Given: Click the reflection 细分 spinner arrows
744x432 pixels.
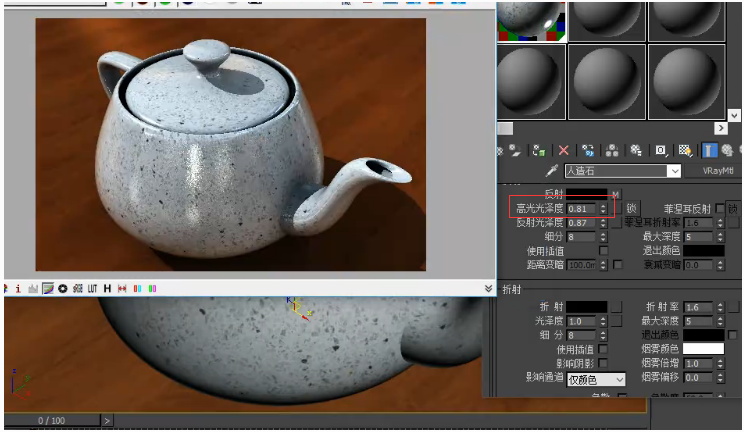Looking at the screenshot, I should click(x=603, y=236).
